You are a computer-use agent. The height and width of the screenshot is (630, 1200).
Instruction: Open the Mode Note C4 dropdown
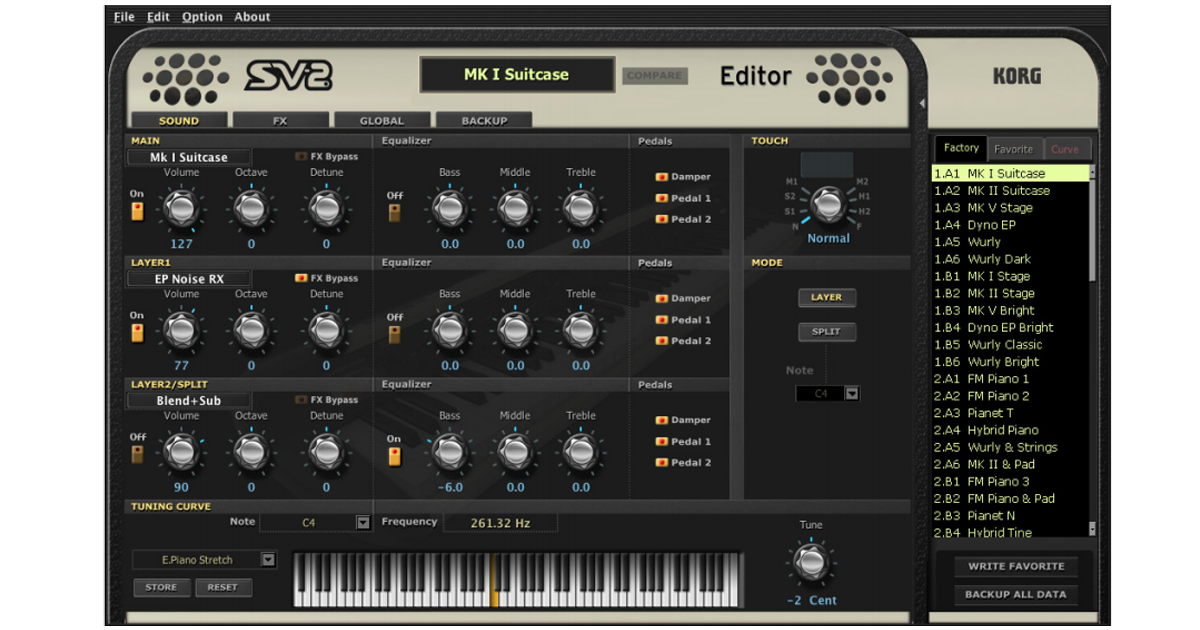[x=852, y=394]
